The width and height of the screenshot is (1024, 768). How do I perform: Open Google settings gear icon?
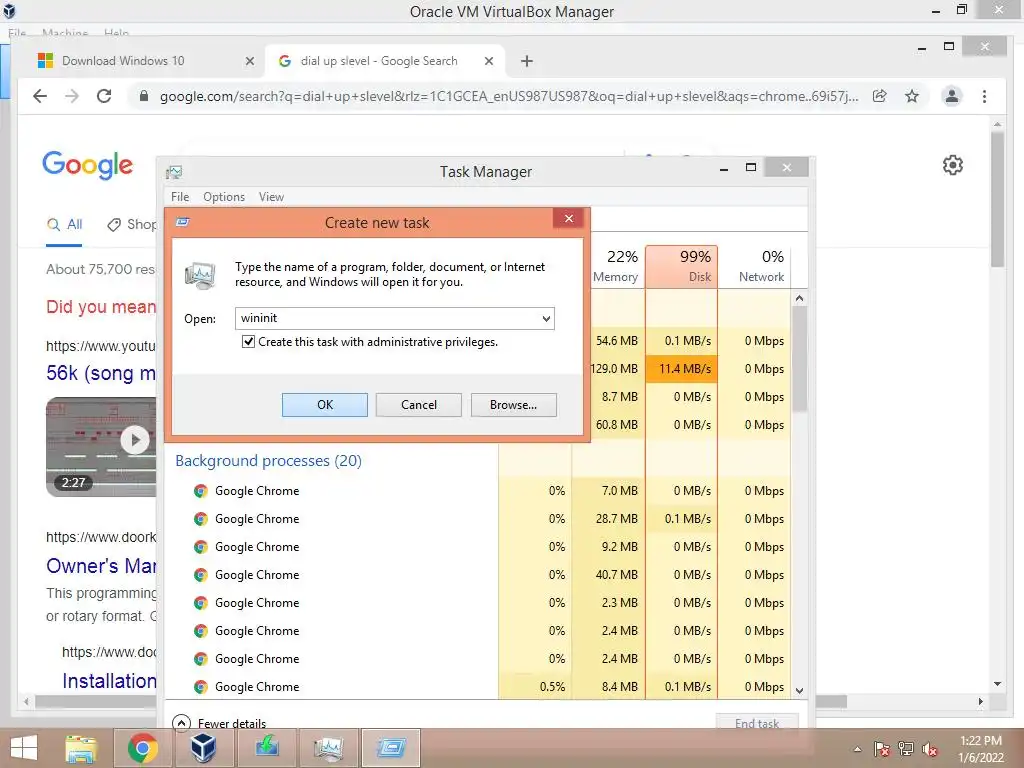click(x=953, y=165)
